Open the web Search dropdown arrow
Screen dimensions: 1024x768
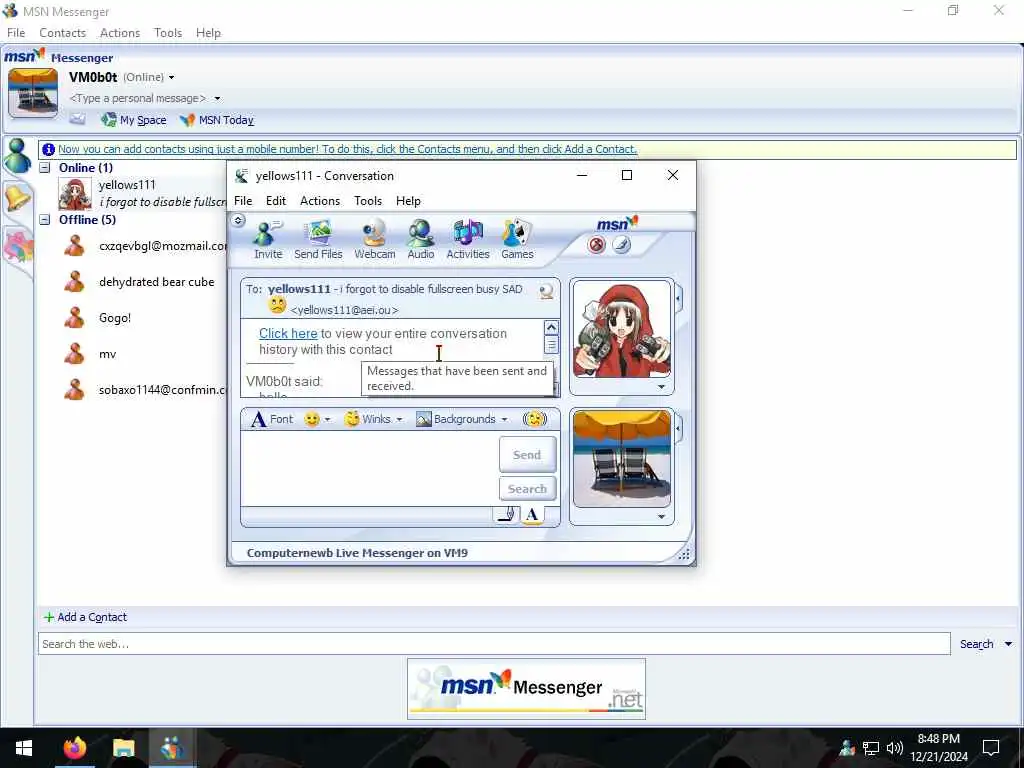pyautogui.click(x=1008, y=644)
